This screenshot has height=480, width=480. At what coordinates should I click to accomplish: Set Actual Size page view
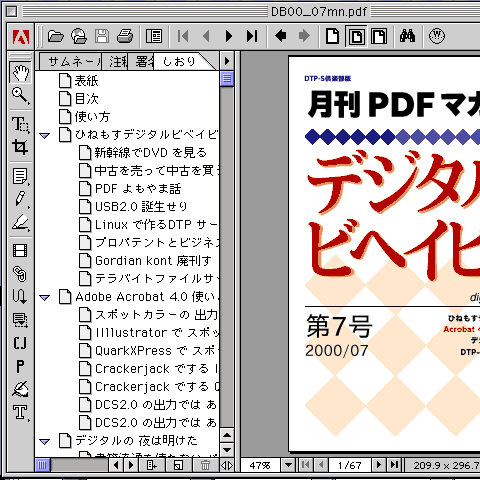coord(332,36)
